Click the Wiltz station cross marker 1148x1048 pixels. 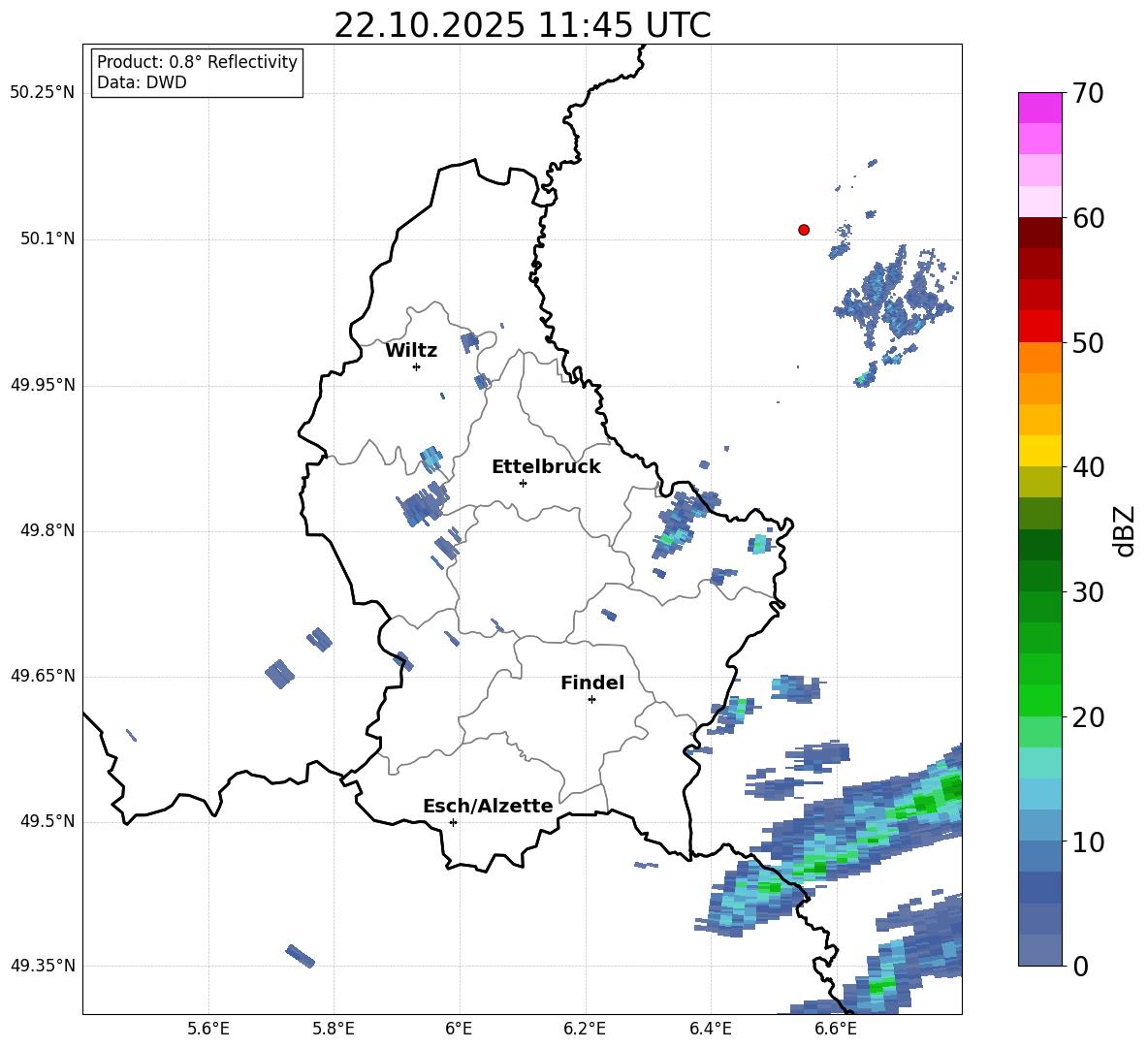[x=416, y=366]
